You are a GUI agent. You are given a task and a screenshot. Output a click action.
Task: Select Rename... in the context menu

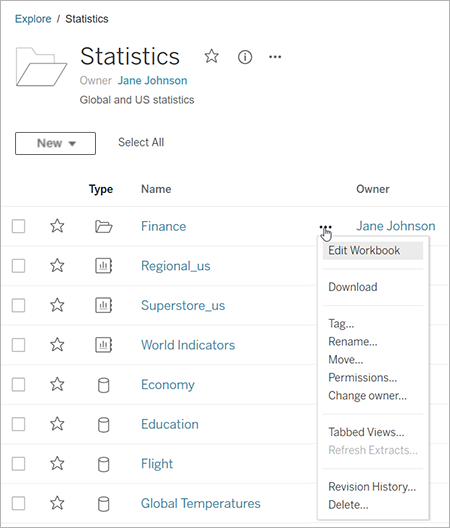click(353, 342)
